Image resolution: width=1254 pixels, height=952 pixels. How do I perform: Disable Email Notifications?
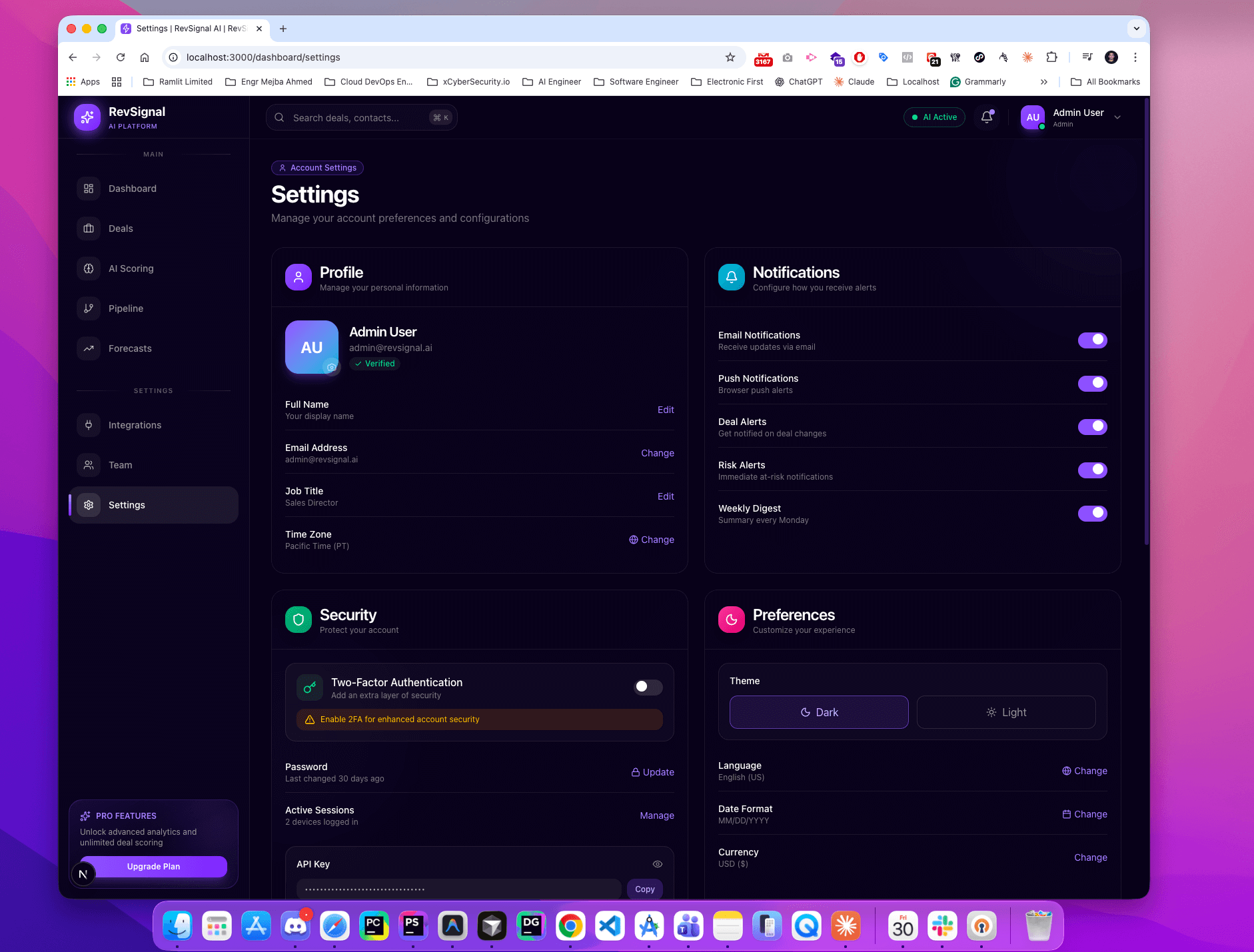1092,340
